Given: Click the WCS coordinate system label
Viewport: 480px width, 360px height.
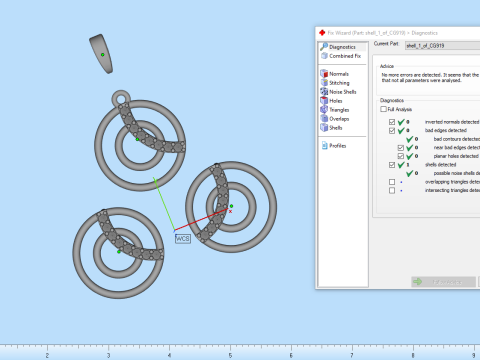Looking at the screenshot, I should 183,239.
